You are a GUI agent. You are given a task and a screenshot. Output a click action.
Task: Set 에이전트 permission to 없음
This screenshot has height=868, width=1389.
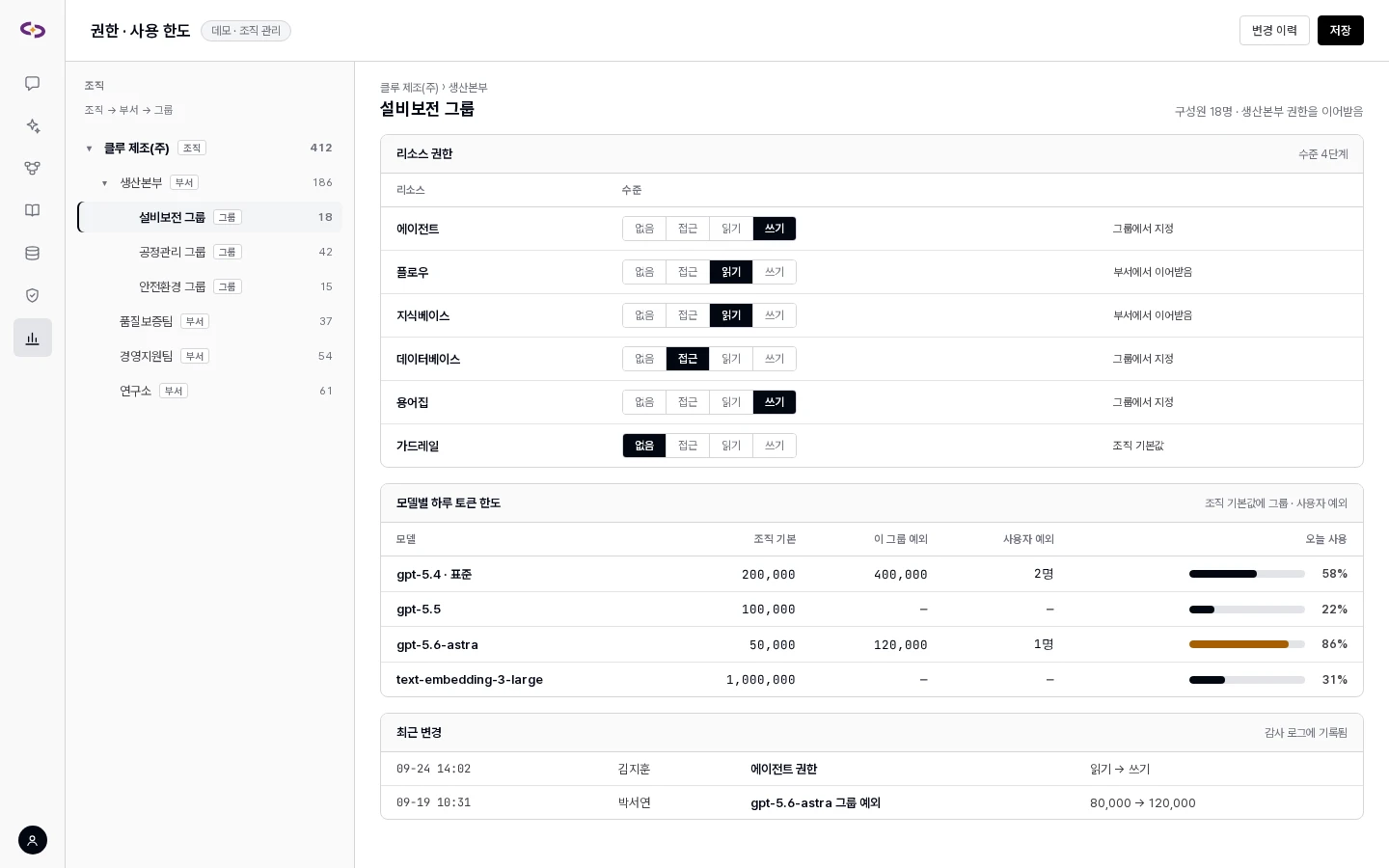[x=644, y=229]
